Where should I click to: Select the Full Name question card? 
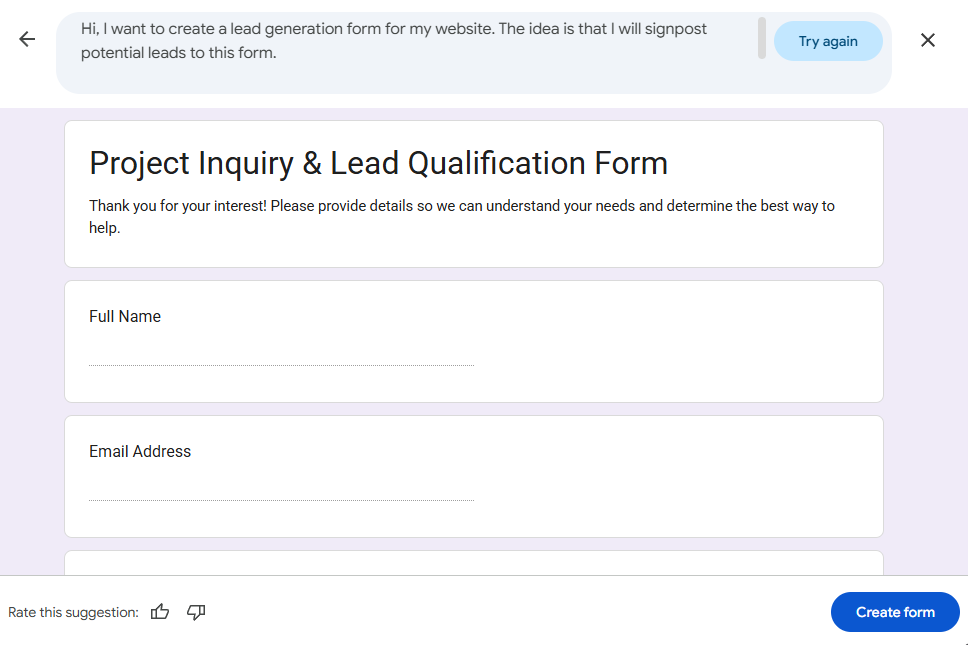(x=473, y=340)
